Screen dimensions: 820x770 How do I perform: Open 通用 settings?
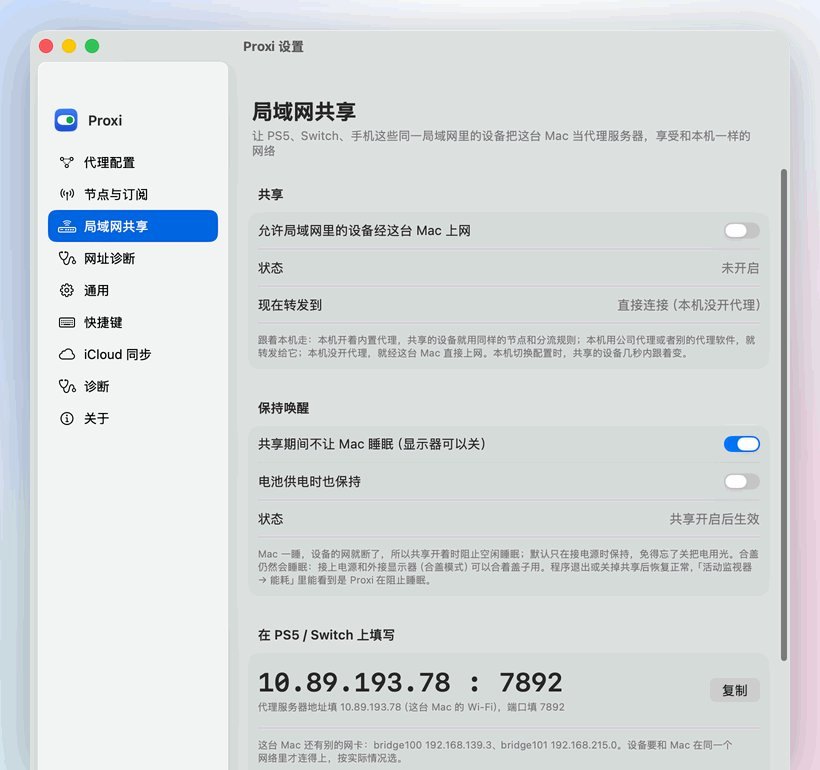pos(133,290)
